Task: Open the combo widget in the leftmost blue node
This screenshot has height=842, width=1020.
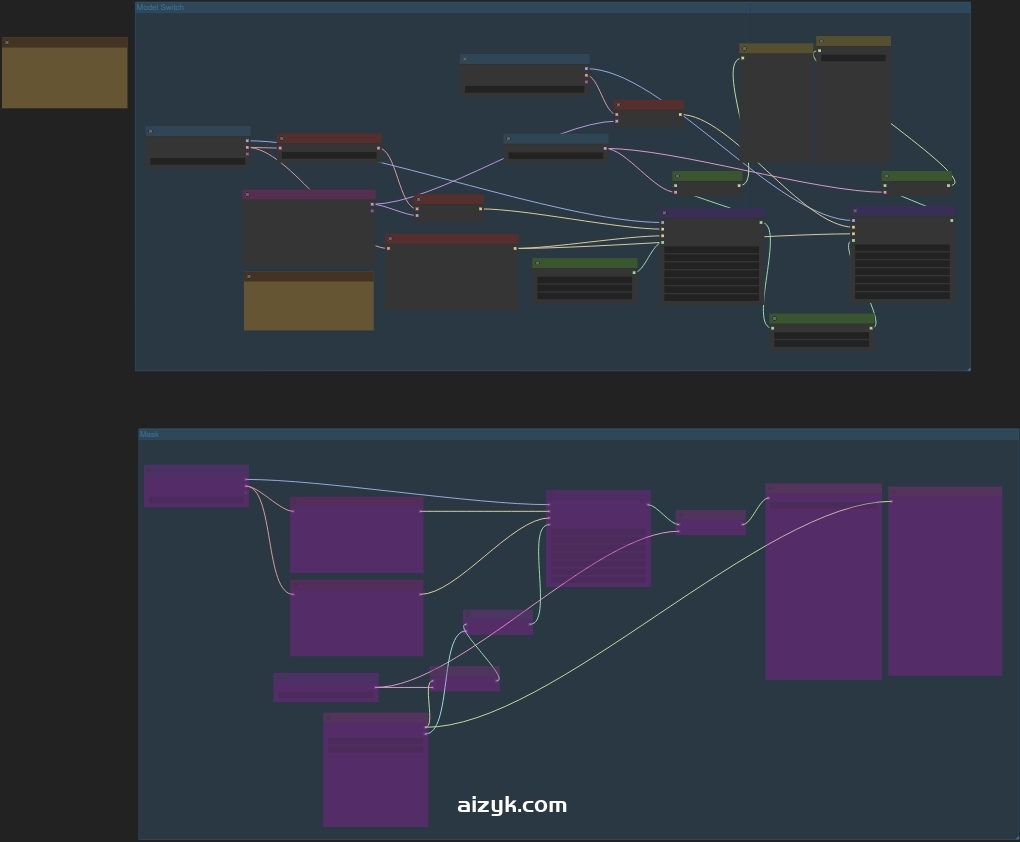Action: pos(197,160)
